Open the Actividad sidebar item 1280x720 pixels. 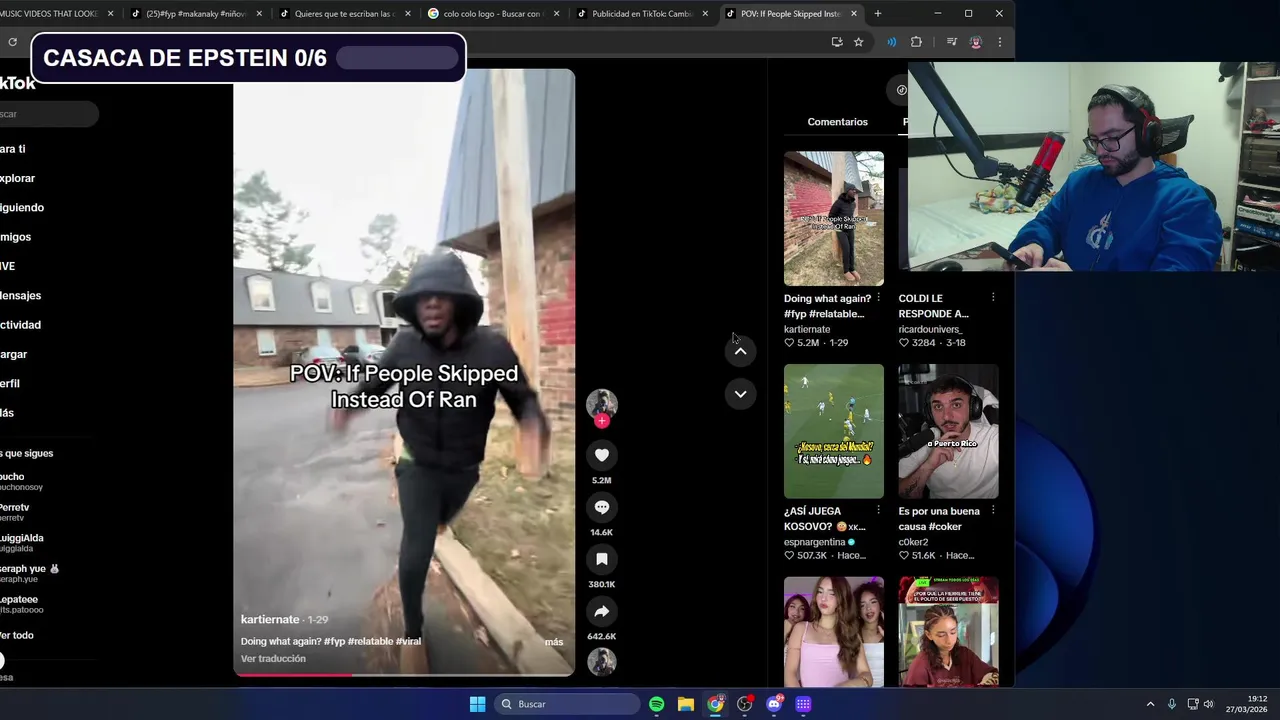(x=20, y=325)
